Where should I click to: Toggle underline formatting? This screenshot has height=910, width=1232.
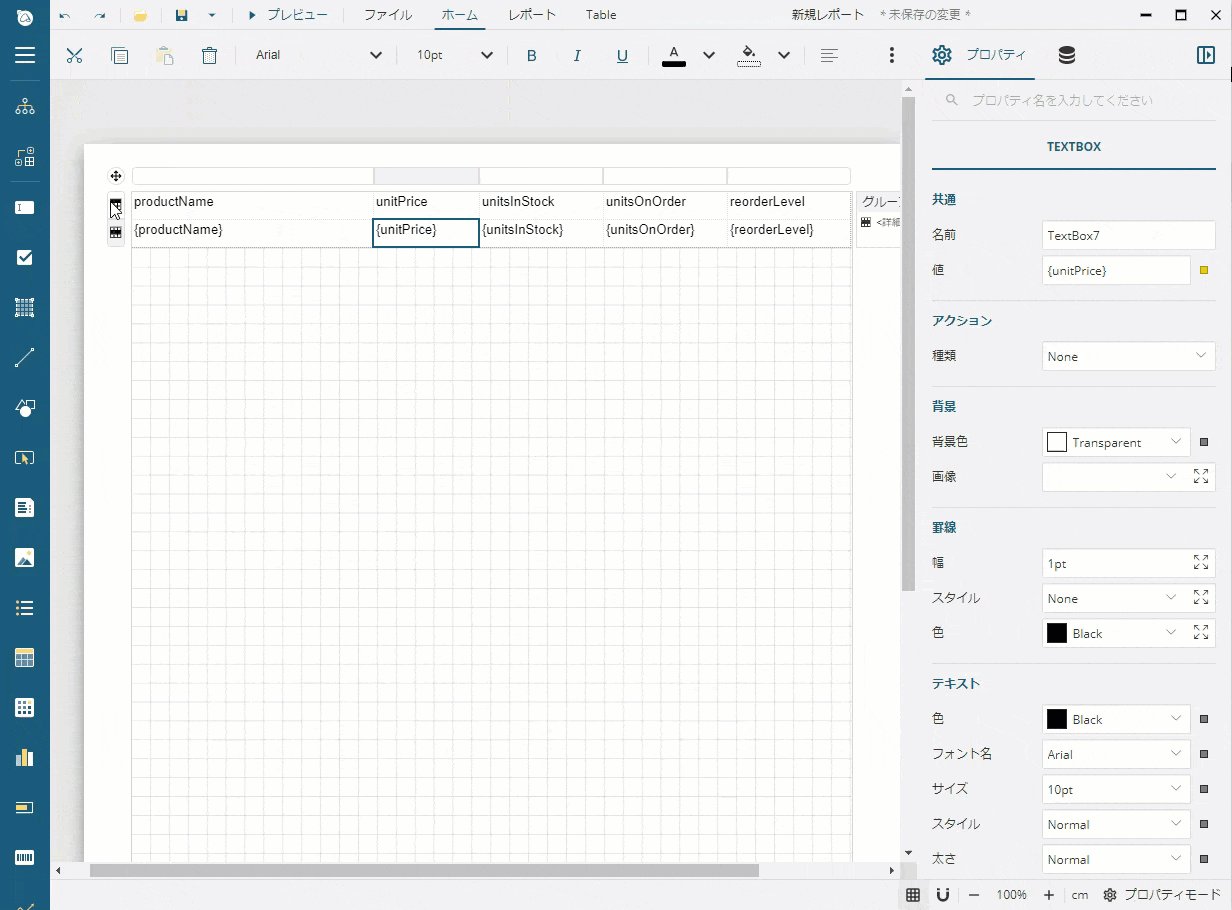(x=622, y=56)
